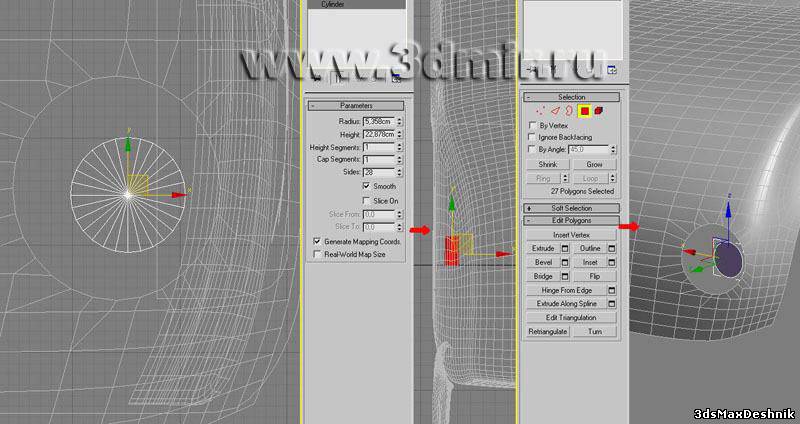Click Configure Modifier Sets icon in Cylinder panel
Viewport: 800px width, 424px height.
pyautogui.click(x=396, y=79)
